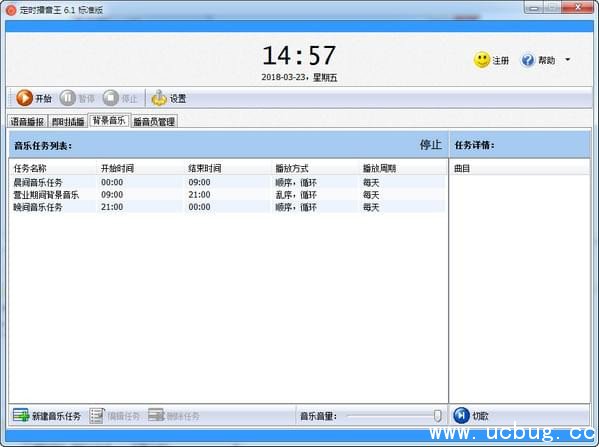Expand the dropdown arrow next to 帮助
Image resolution: width=599 pixels, height=447 pixels.
coord(568,60)
